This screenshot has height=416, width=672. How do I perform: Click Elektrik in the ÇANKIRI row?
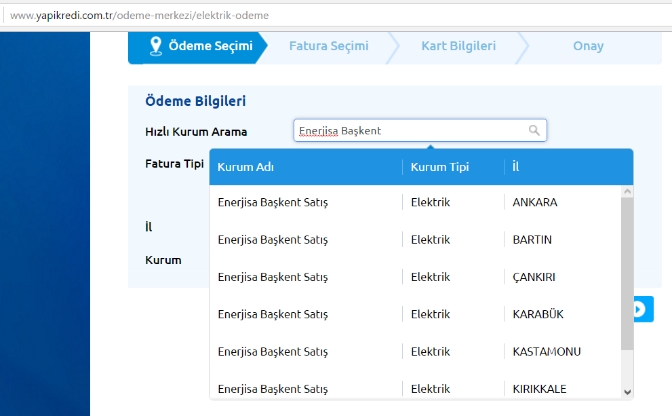pos(430,277)
